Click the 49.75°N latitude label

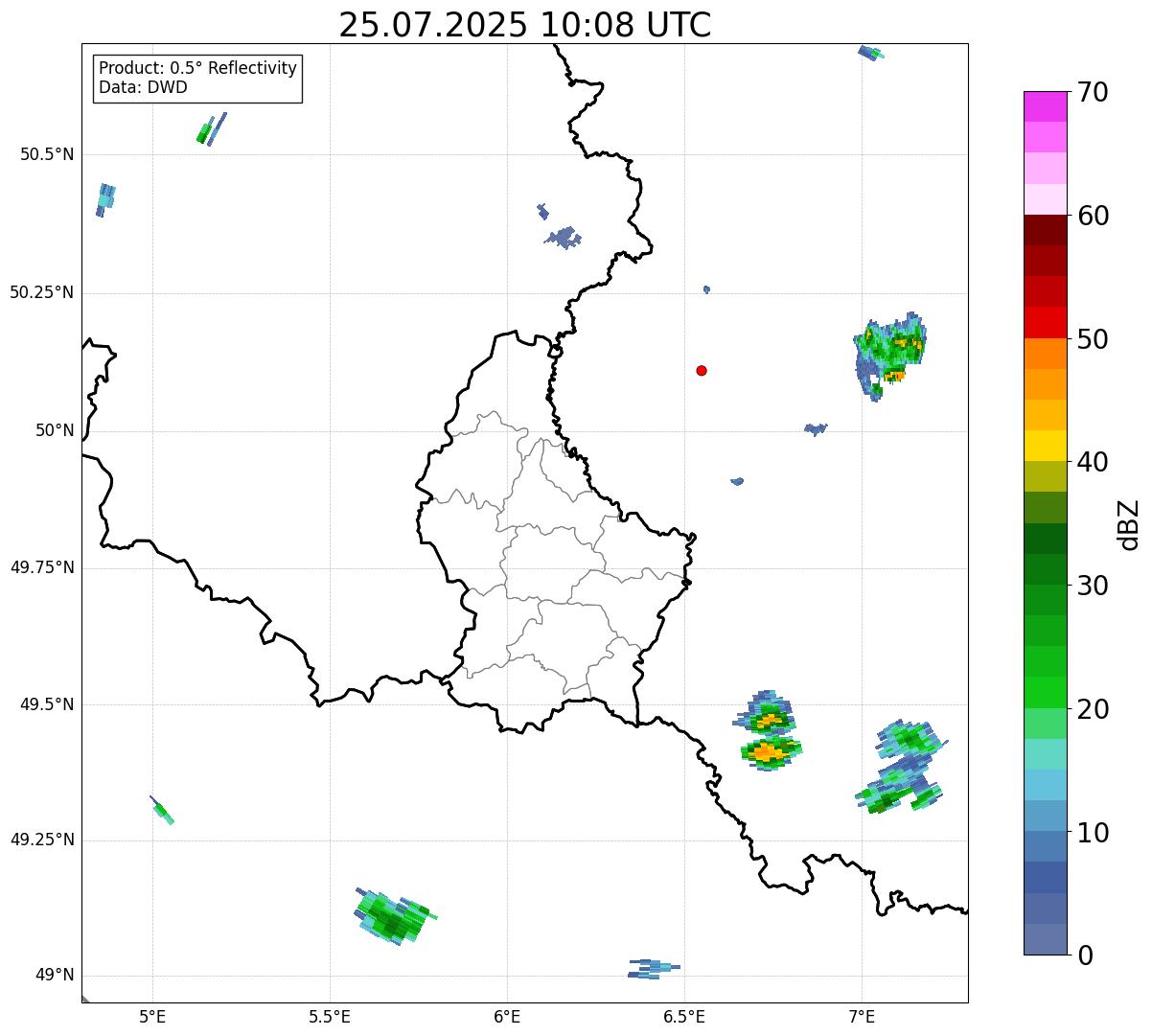click(x=41, y=567)
